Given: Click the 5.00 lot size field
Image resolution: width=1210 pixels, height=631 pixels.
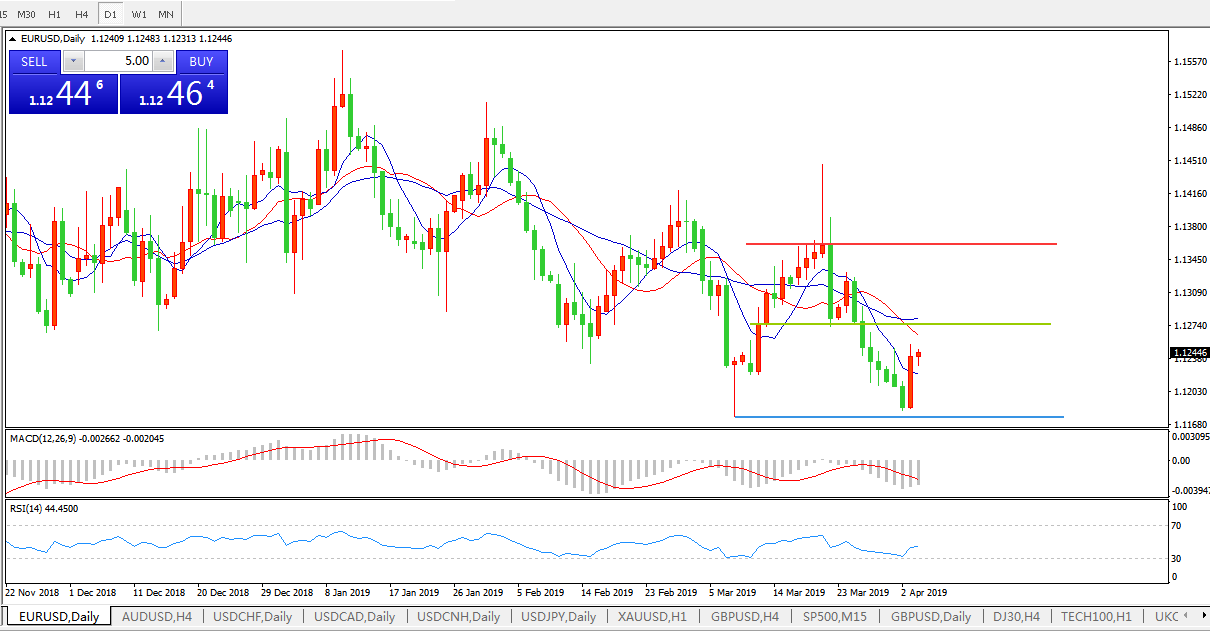Looking at the screenshot, I should (x=118, y=61).
